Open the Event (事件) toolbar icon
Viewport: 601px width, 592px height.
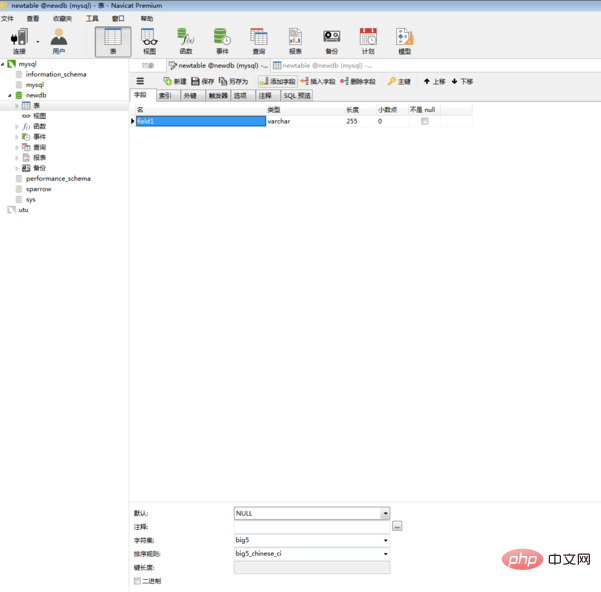[x=222, y=41]
